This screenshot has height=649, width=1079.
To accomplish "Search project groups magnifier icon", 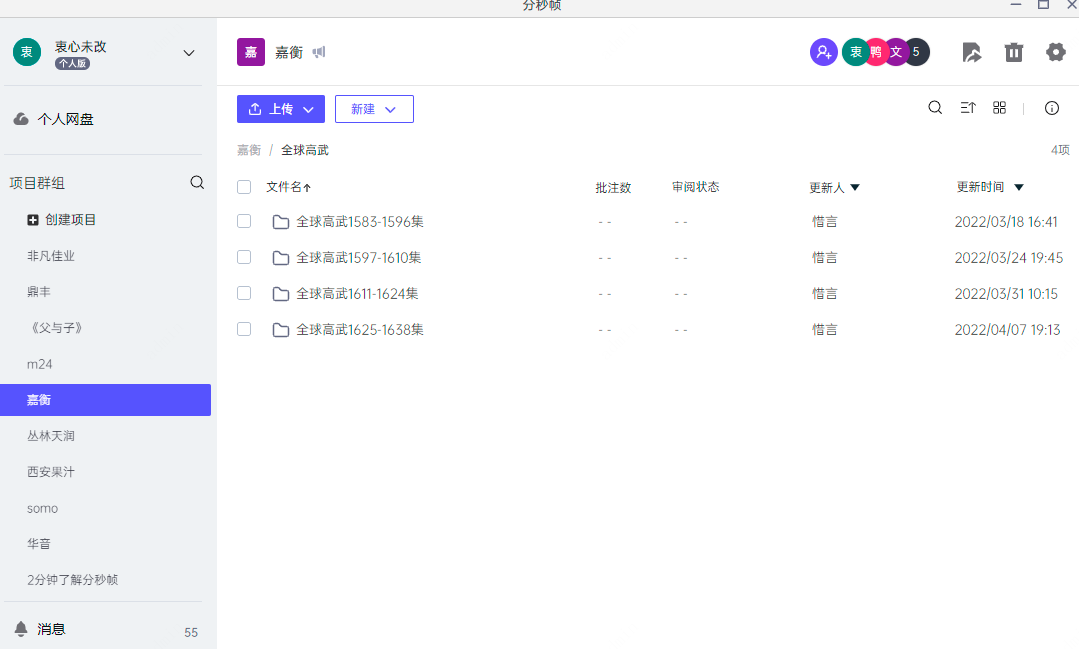I will click(197, 182).
